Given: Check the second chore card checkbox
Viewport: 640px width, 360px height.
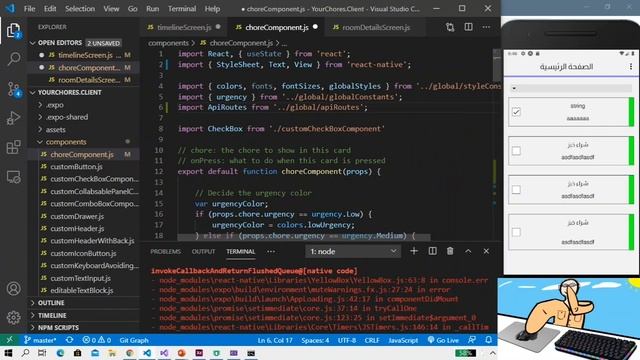Looking at the screenshot, I should click(x=516, y=151).
